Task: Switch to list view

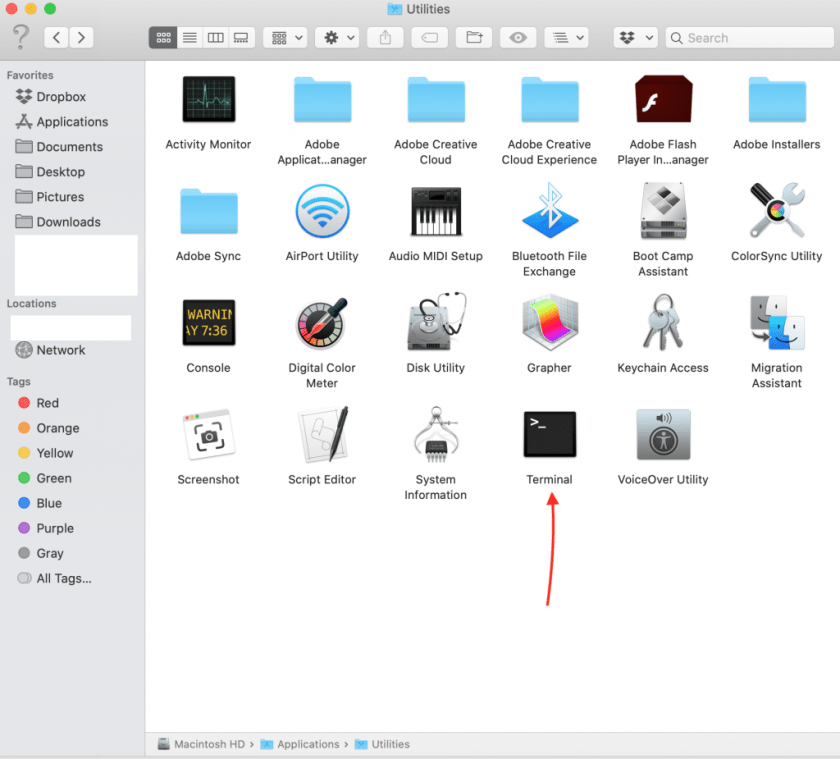Action: pyautogui.click(x=190, y=37)
